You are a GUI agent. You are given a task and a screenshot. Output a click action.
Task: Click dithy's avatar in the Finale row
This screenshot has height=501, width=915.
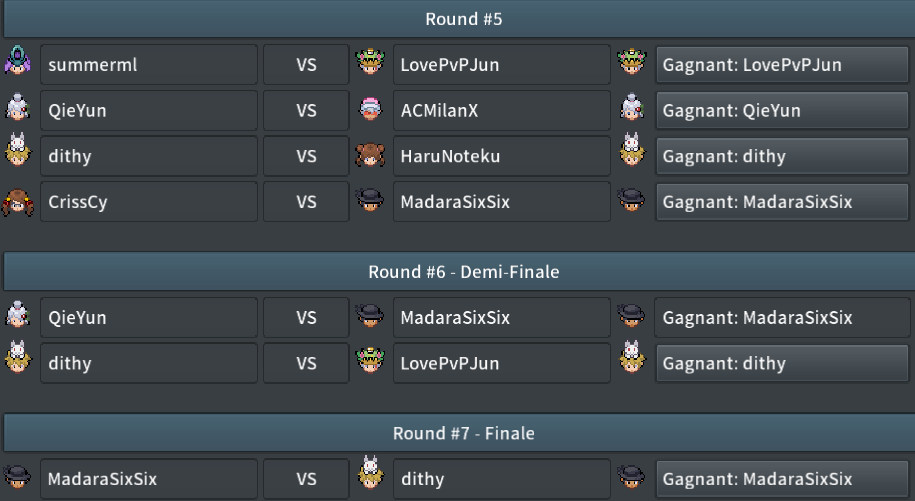pyautogui.click(x=371, y=473)
